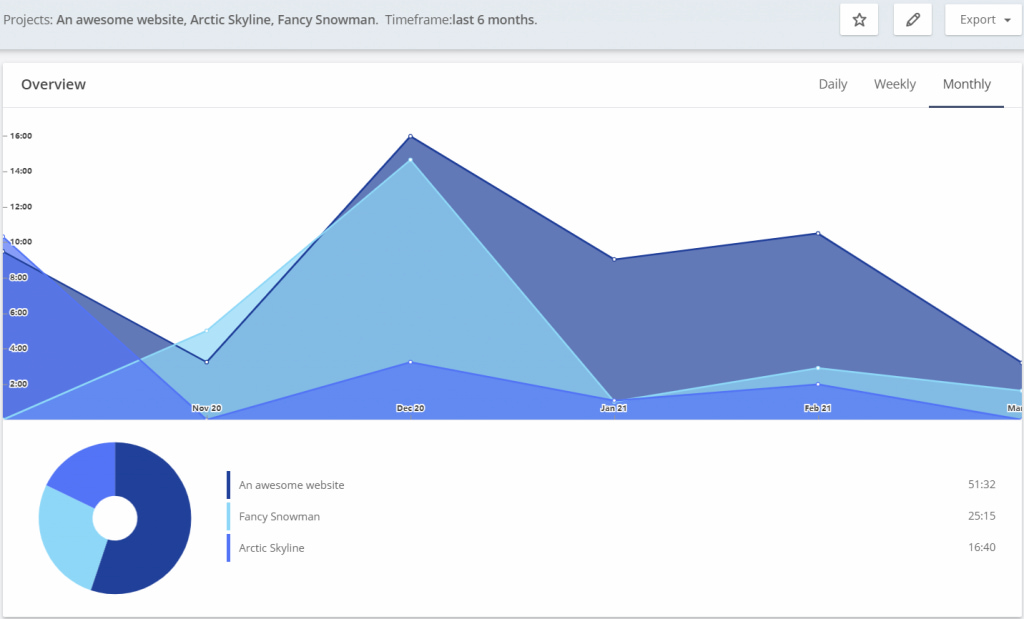Toggle 'An awesome website' legend entry
Viewport: 1024px width, 619px height.
pyautogui.click(x=290, y=484)
